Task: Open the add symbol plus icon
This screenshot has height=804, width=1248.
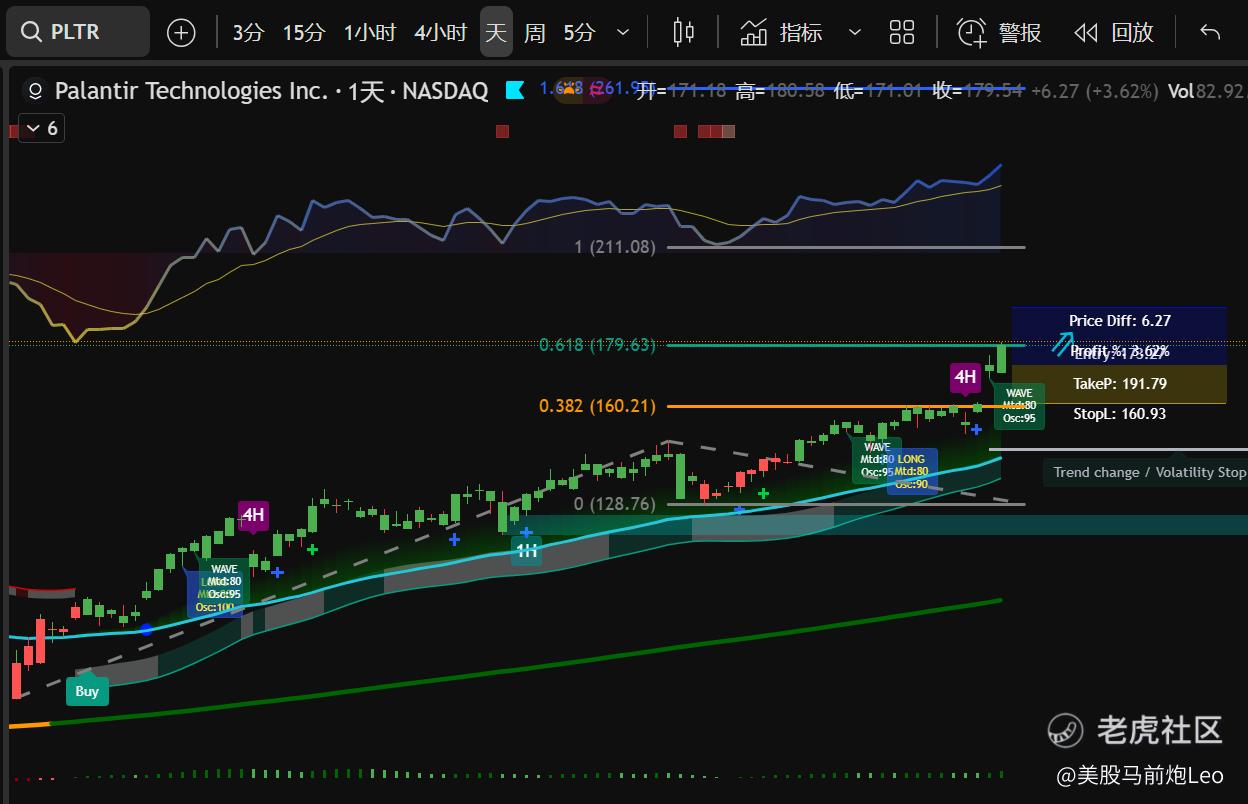Action: (x=181, y=32)
